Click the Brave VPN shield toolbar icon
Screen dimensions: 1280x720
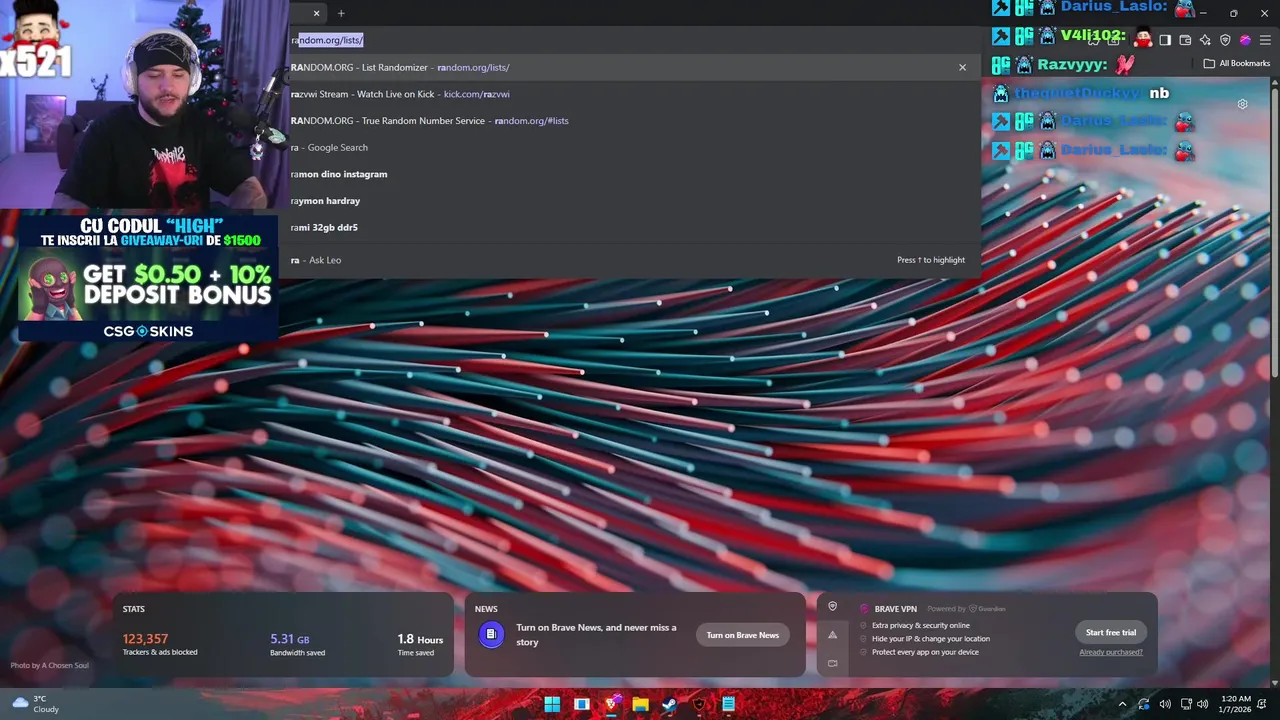point(1225,40)
